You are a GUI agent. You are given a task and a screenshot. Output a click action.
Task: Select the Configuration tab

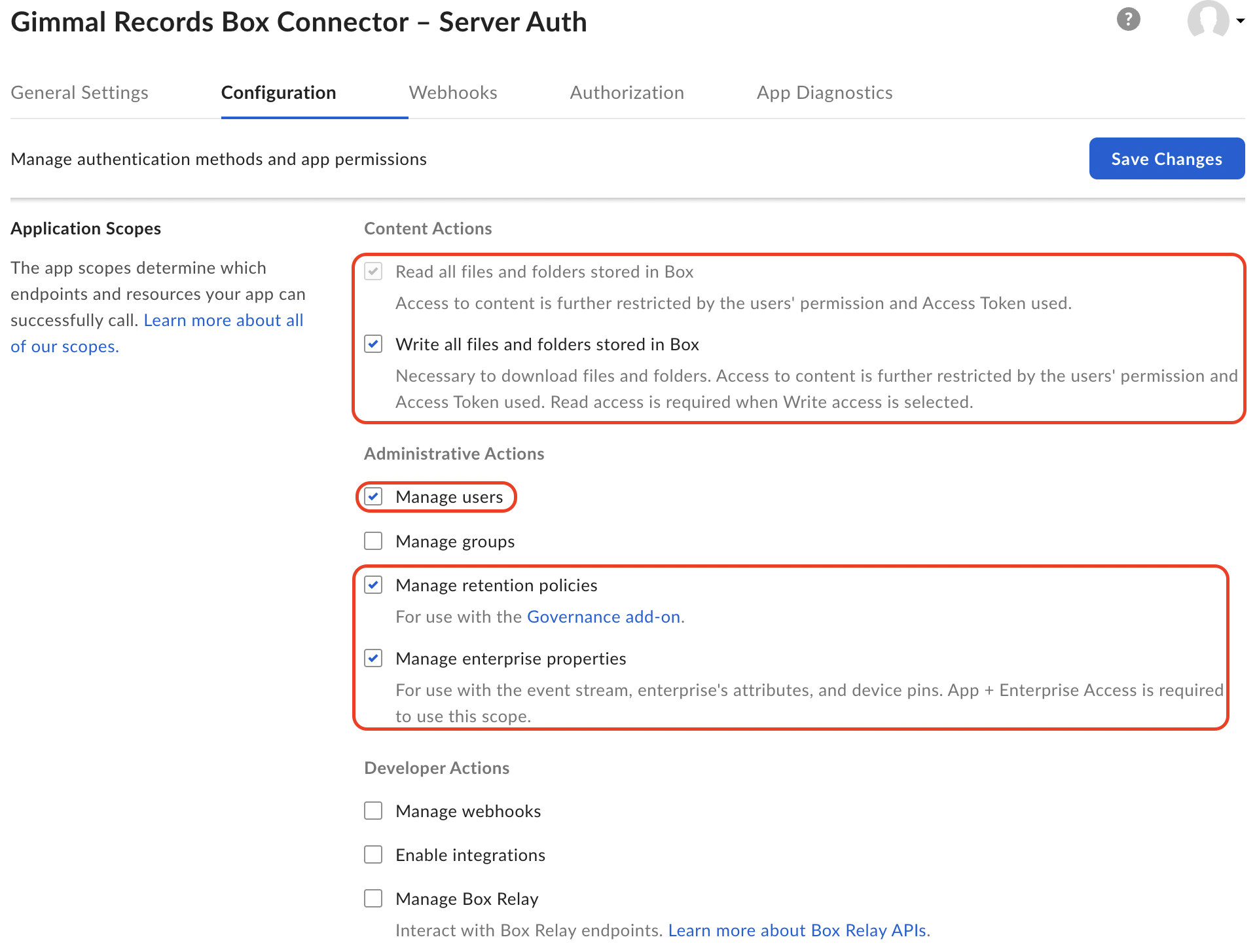pos(278,92)
